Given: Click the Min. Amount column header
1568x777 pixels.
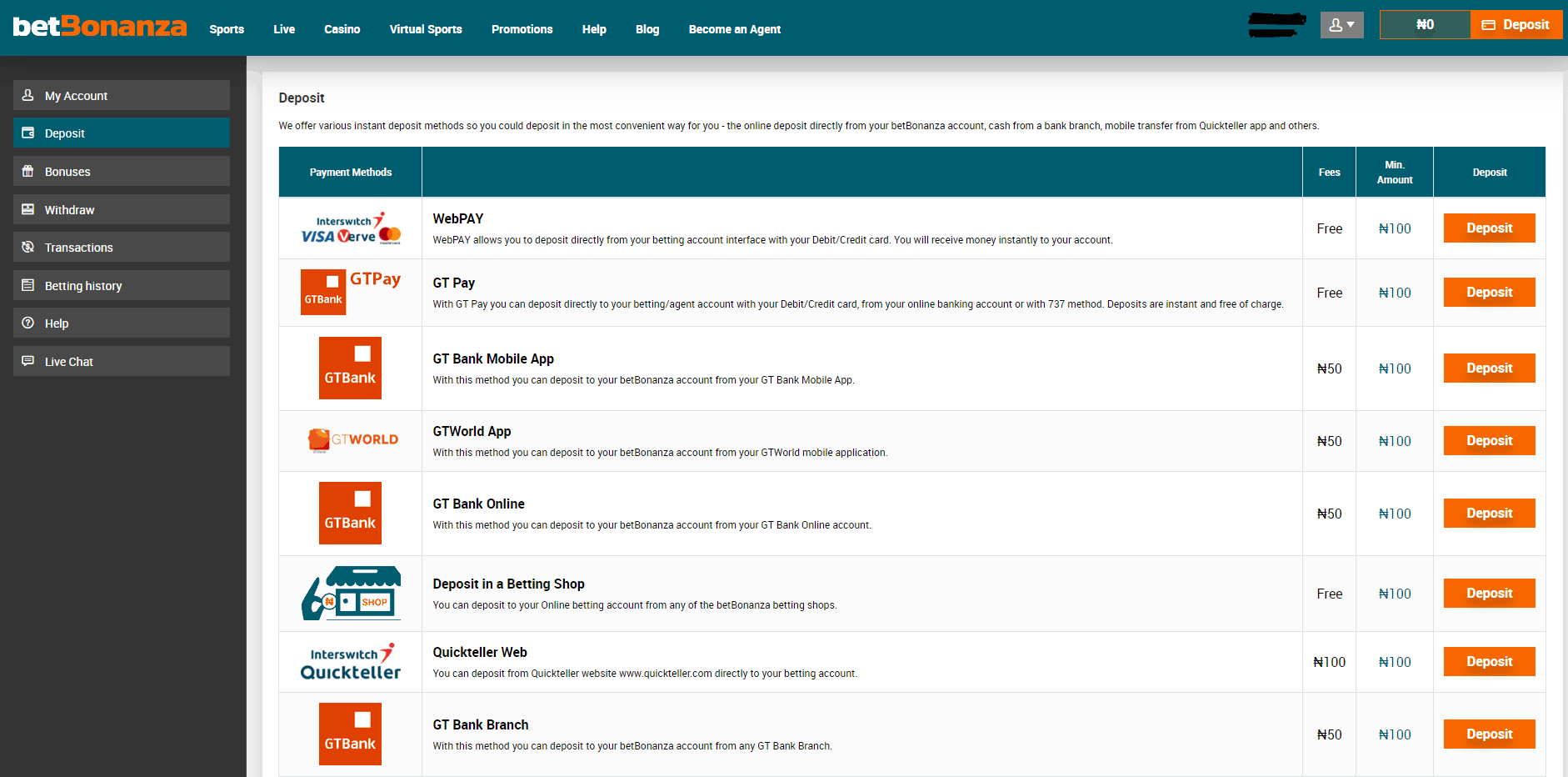Looking at the screenshot, I should tap(1395, 173).
